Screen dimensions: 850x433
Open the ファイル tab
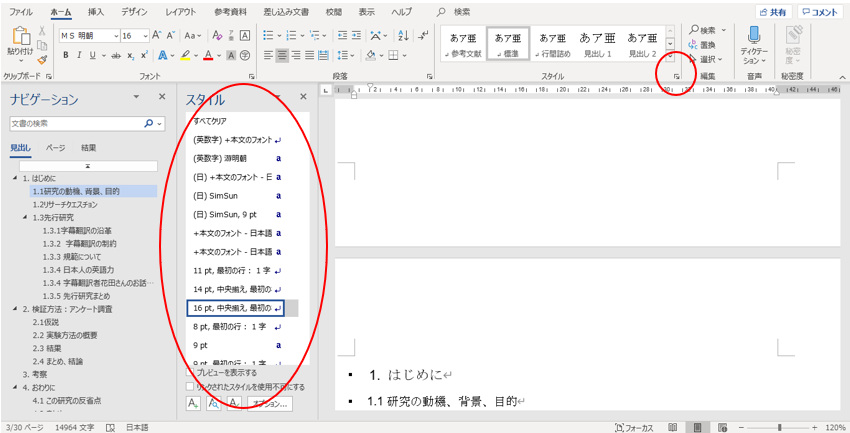21,11
